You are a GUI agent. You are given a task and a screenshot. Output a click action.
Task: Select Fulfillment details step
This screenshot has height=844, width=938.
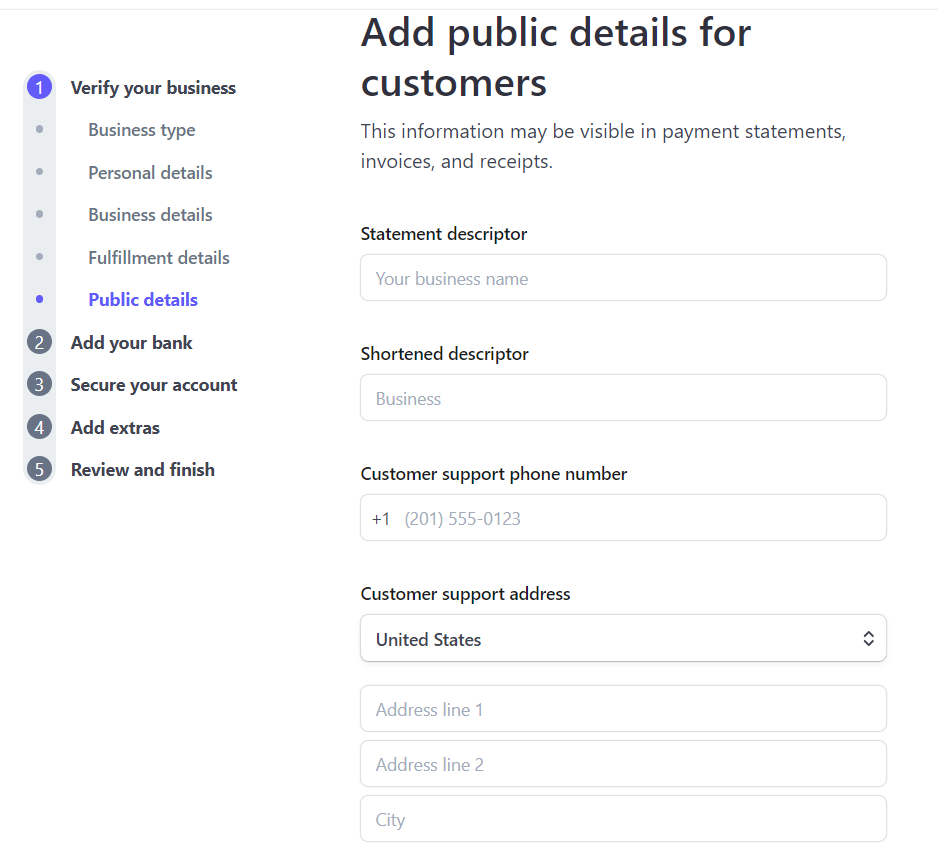(x=159, y=257)
